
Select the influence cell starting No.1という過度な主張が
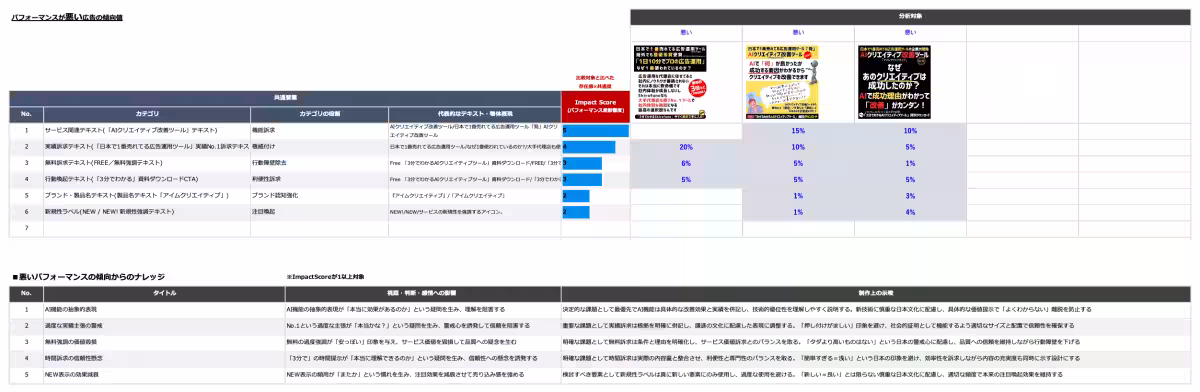click(422, 325)
